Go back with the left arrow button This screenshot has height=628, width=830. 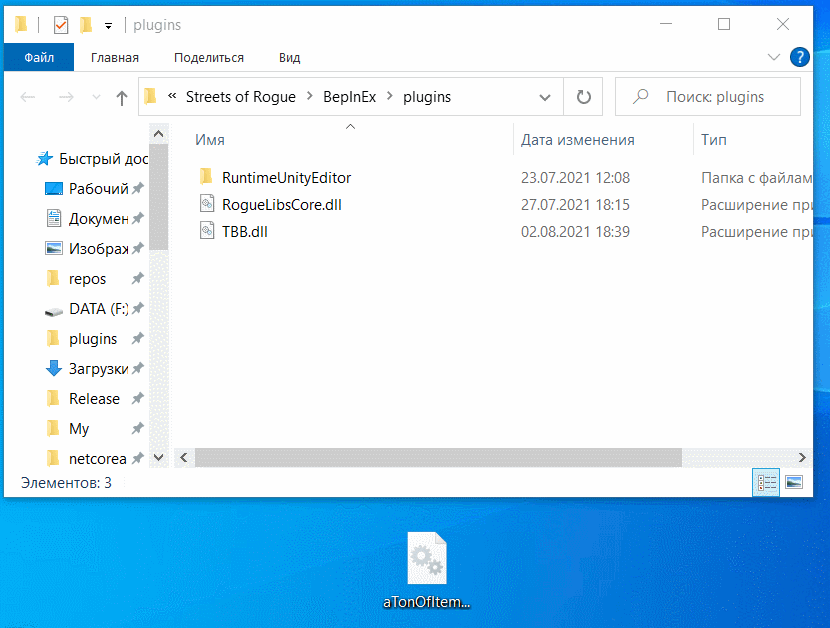coord(28,97)
